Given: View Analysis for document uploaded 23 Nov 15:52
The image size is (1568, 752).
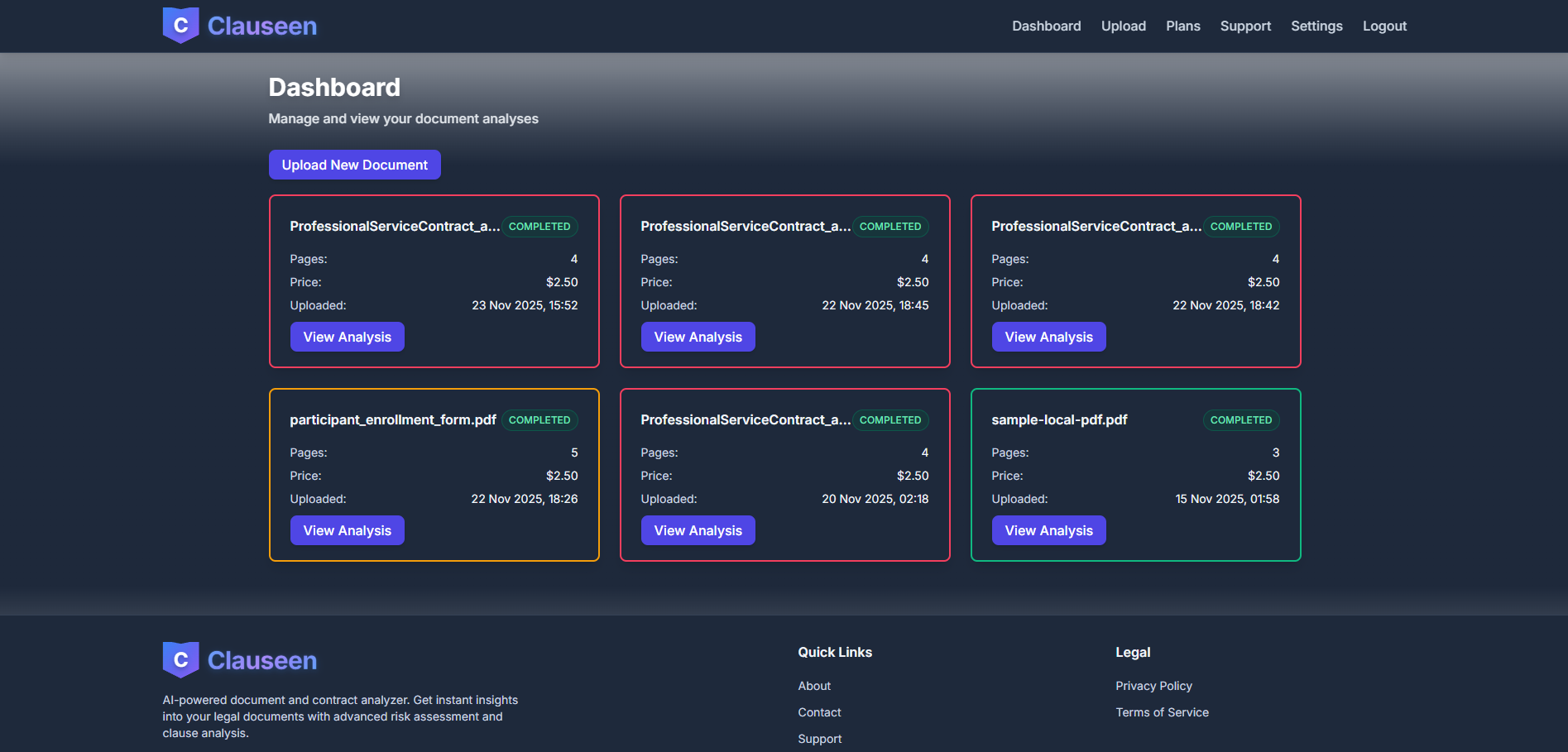Looking at the screenshot, I should pyautogui.click(x=348, y=337).
